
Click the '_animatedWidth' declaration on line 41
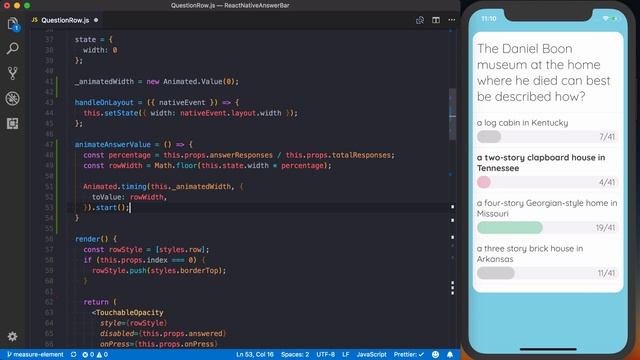[104, 82]
